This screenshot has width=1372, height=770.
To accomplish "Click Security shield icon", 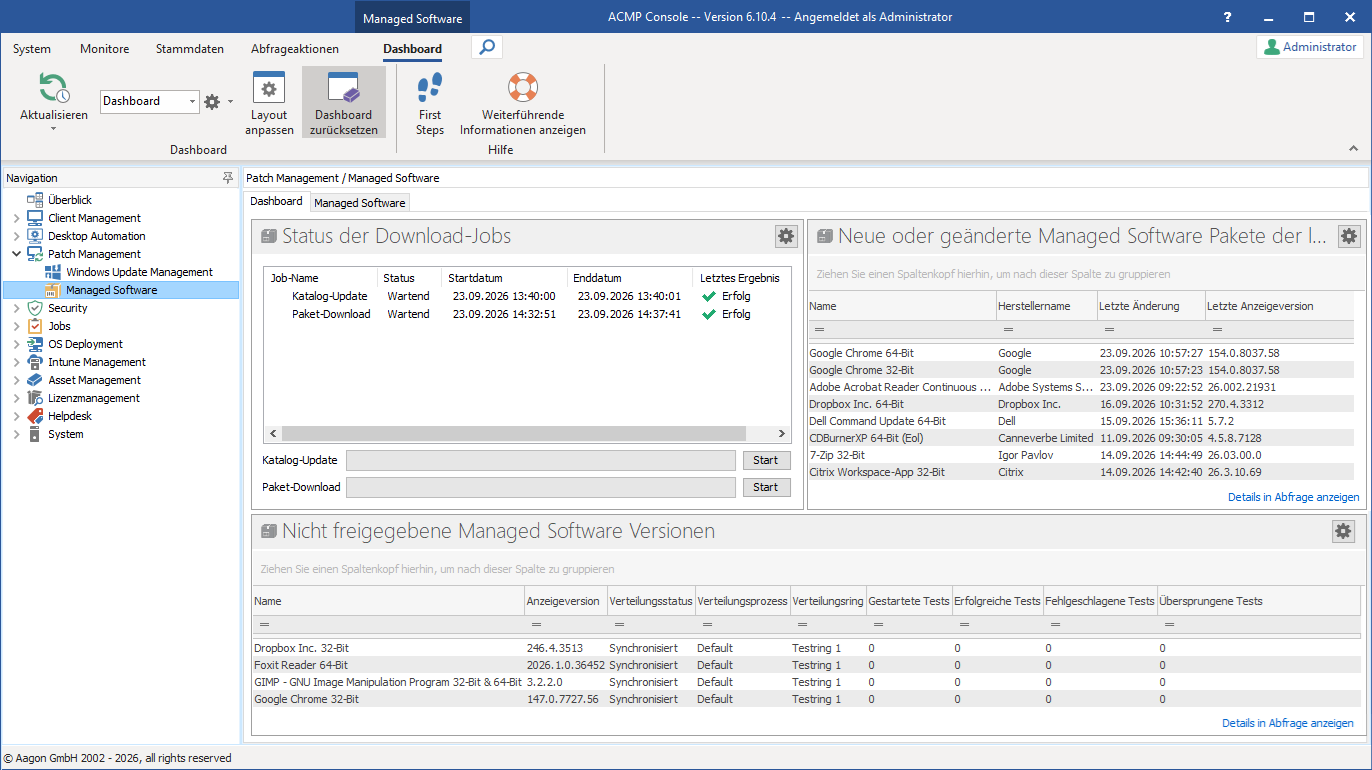I will point(35,308).
